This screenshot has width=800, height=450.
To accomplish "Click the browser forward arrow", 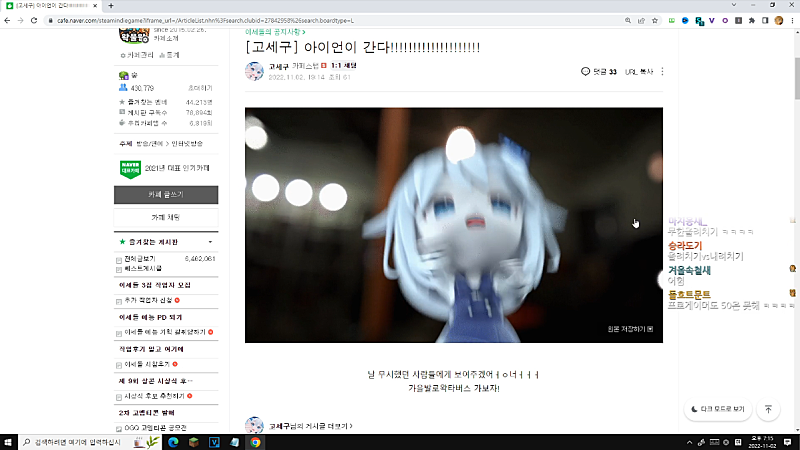I will pos(20,20).
